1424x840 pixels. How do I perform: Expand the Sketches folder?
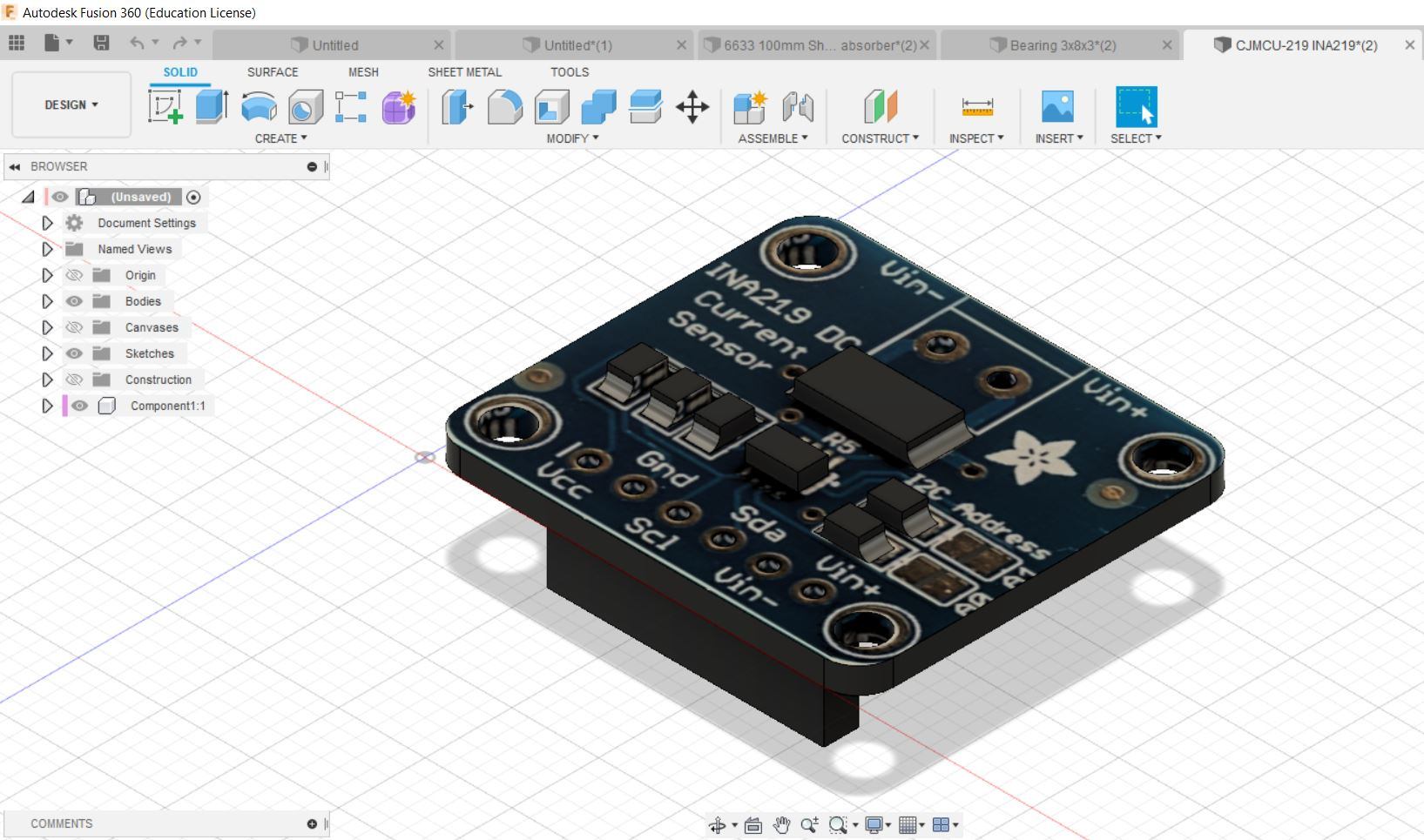(x=47, y=353)
